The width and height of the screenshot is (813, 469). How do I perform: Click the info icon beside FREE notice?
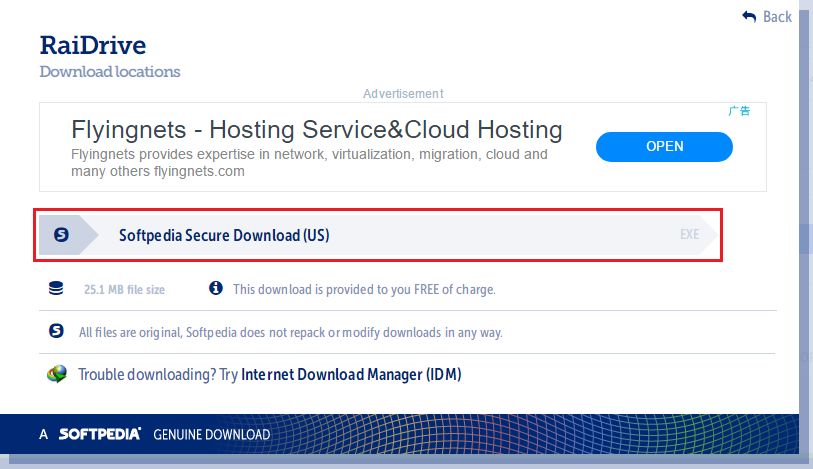click(216, 288)
